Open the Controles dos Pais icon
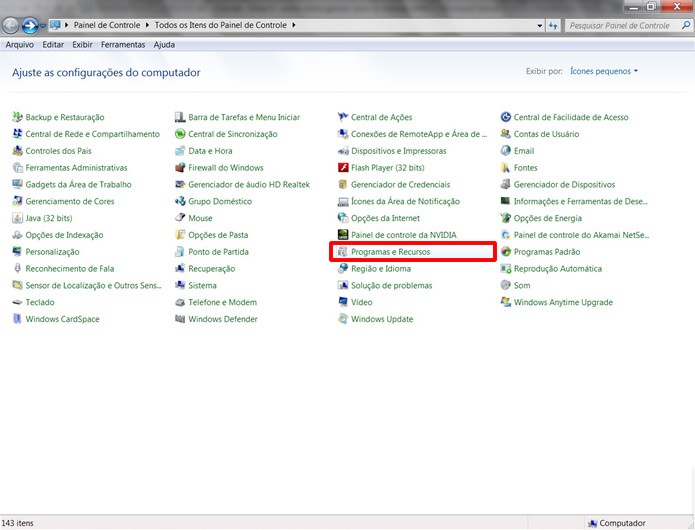Image resolution: width=695 pixels, height=530 pixels. (x=17, y=151)
